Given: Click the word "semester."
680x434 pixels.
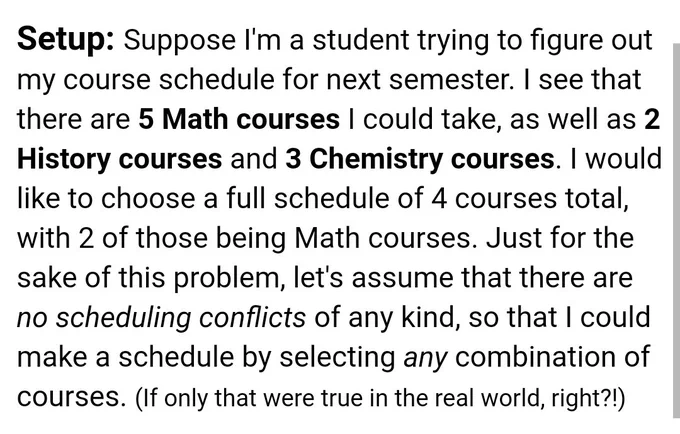Looking at the screenshot, I should pos(451,80).
